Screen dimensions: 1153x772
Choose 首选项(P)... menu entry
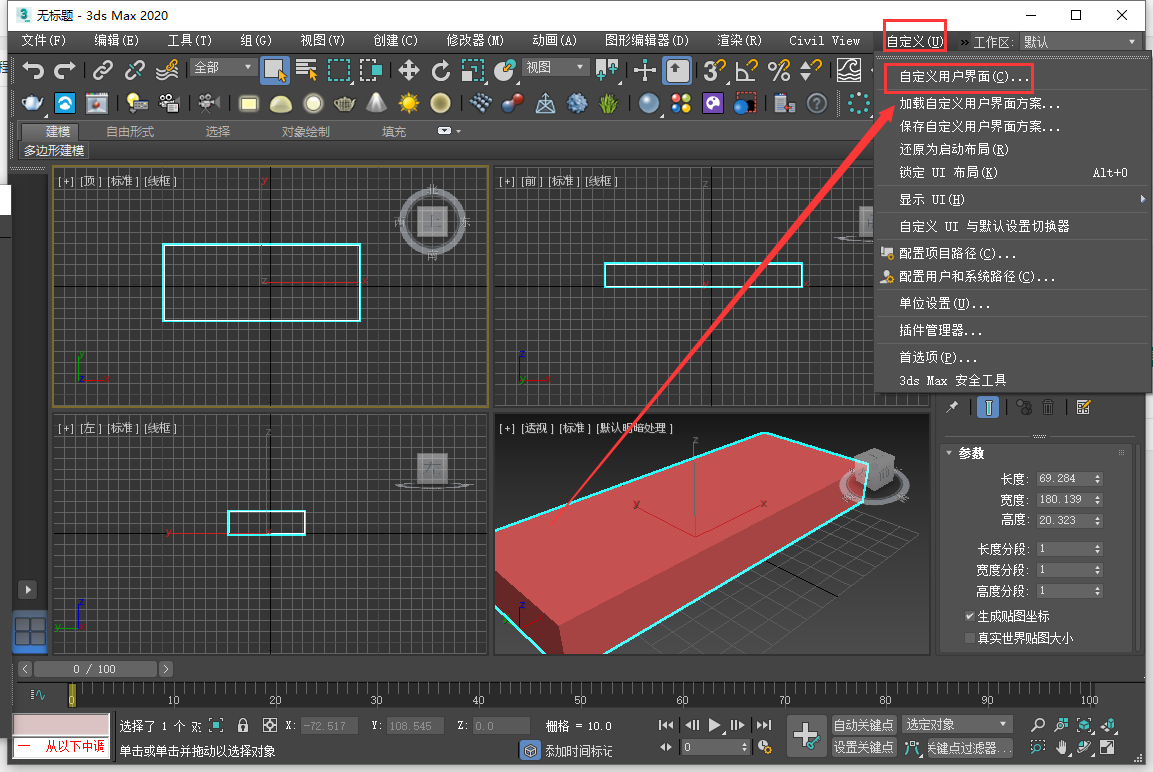click(938, 357)
